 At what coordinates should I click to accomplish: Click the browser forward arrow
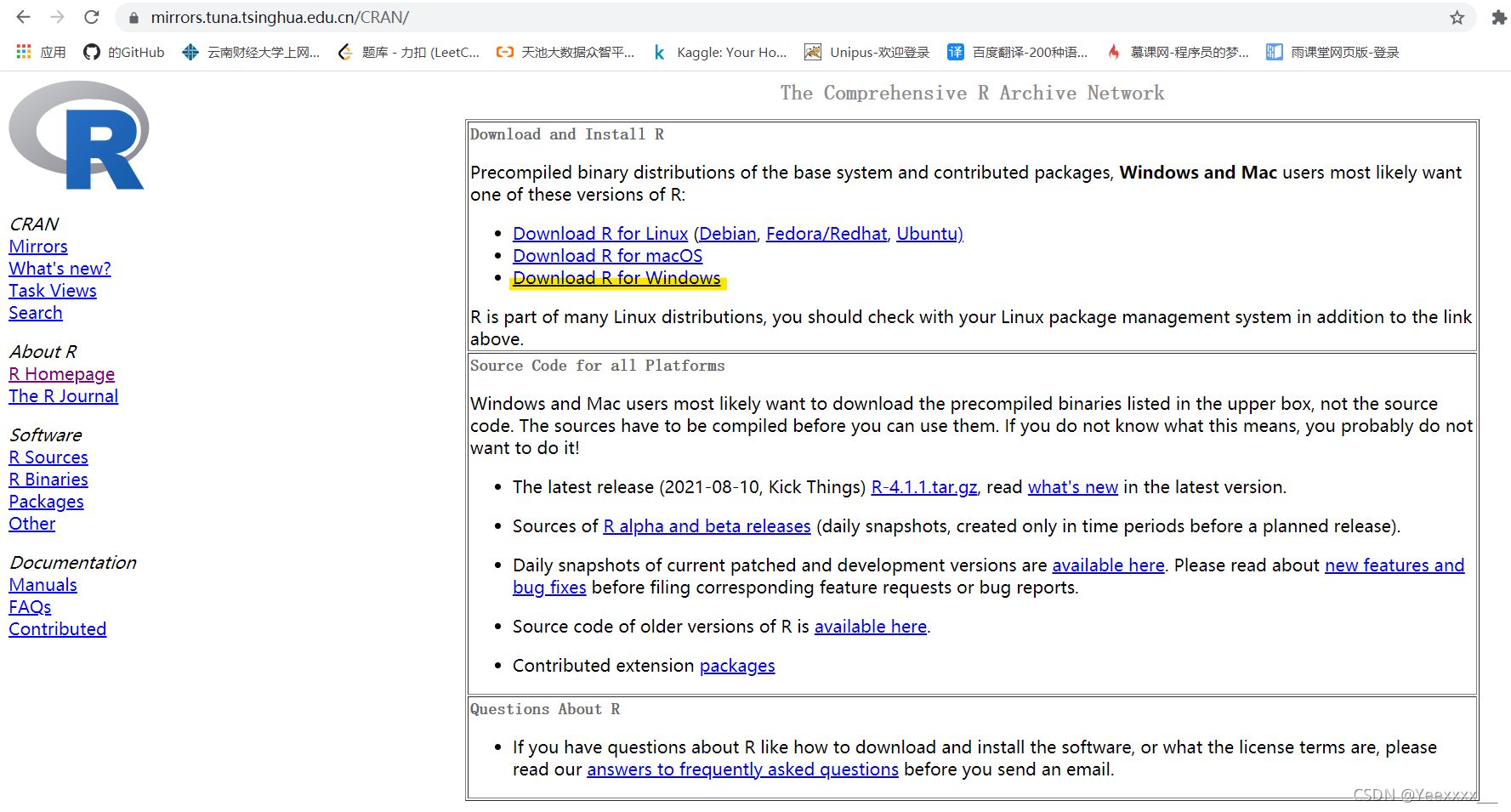point(57,17)
